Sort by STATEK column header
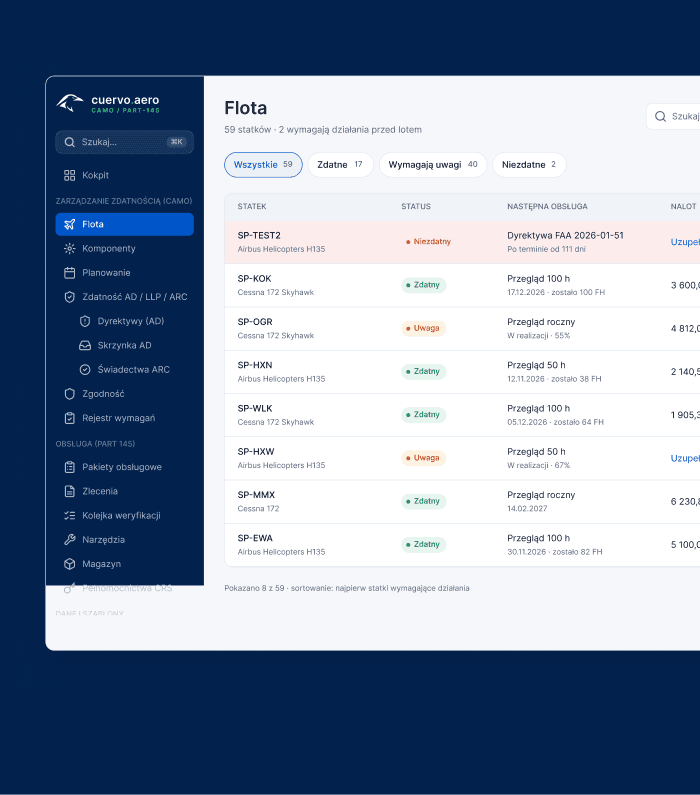This screenshot has height=795, width=700. (252, 206)
